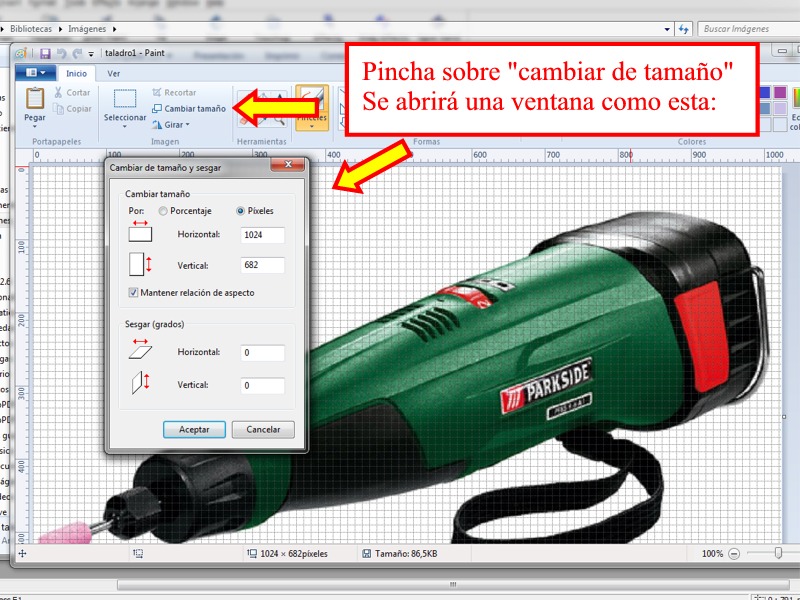Click the resize Horizontal field showing 1024
This screenshot has height=600, width=800.
click(262, 235)
